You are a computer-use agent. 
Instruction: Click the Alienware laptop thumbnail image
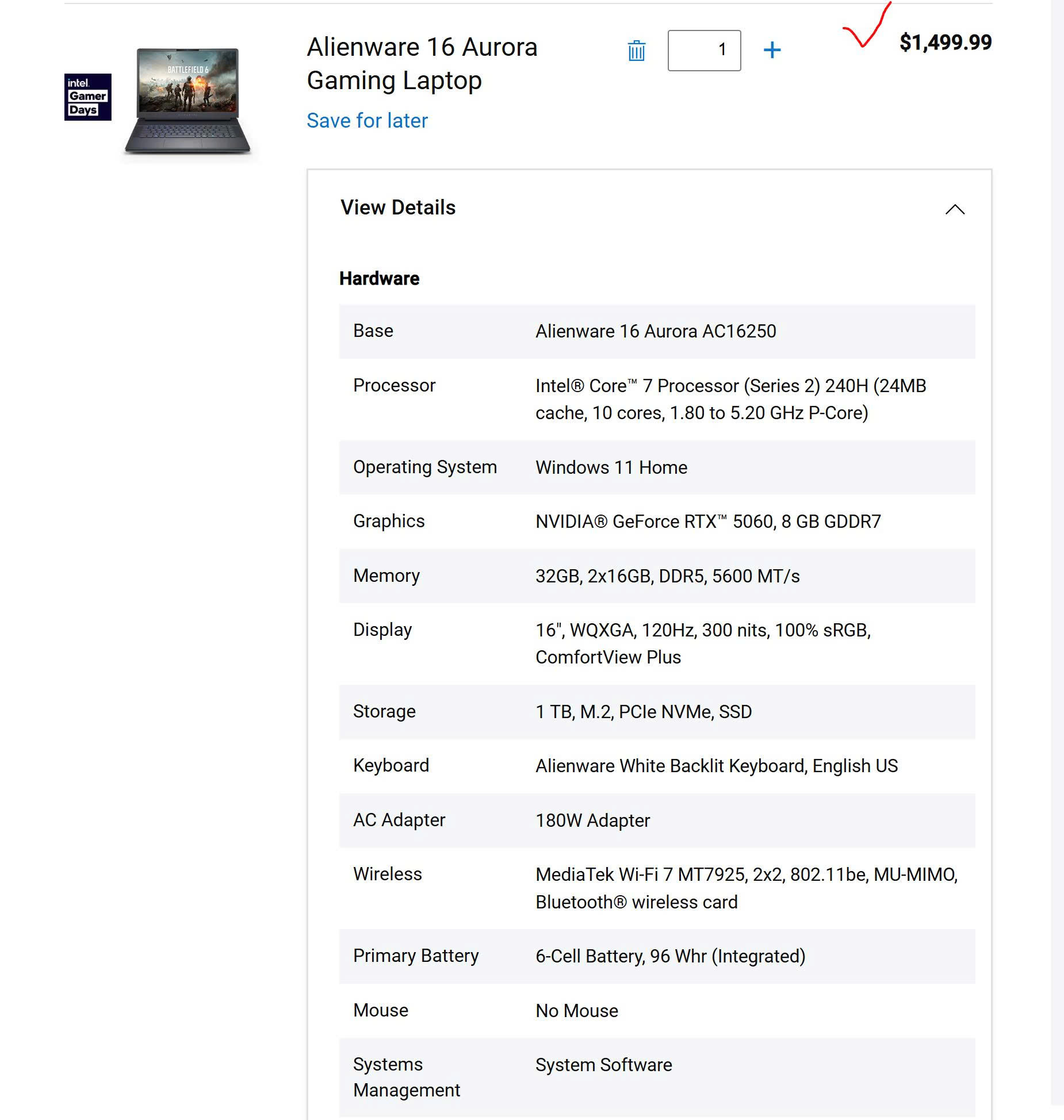tap(187, 101)
